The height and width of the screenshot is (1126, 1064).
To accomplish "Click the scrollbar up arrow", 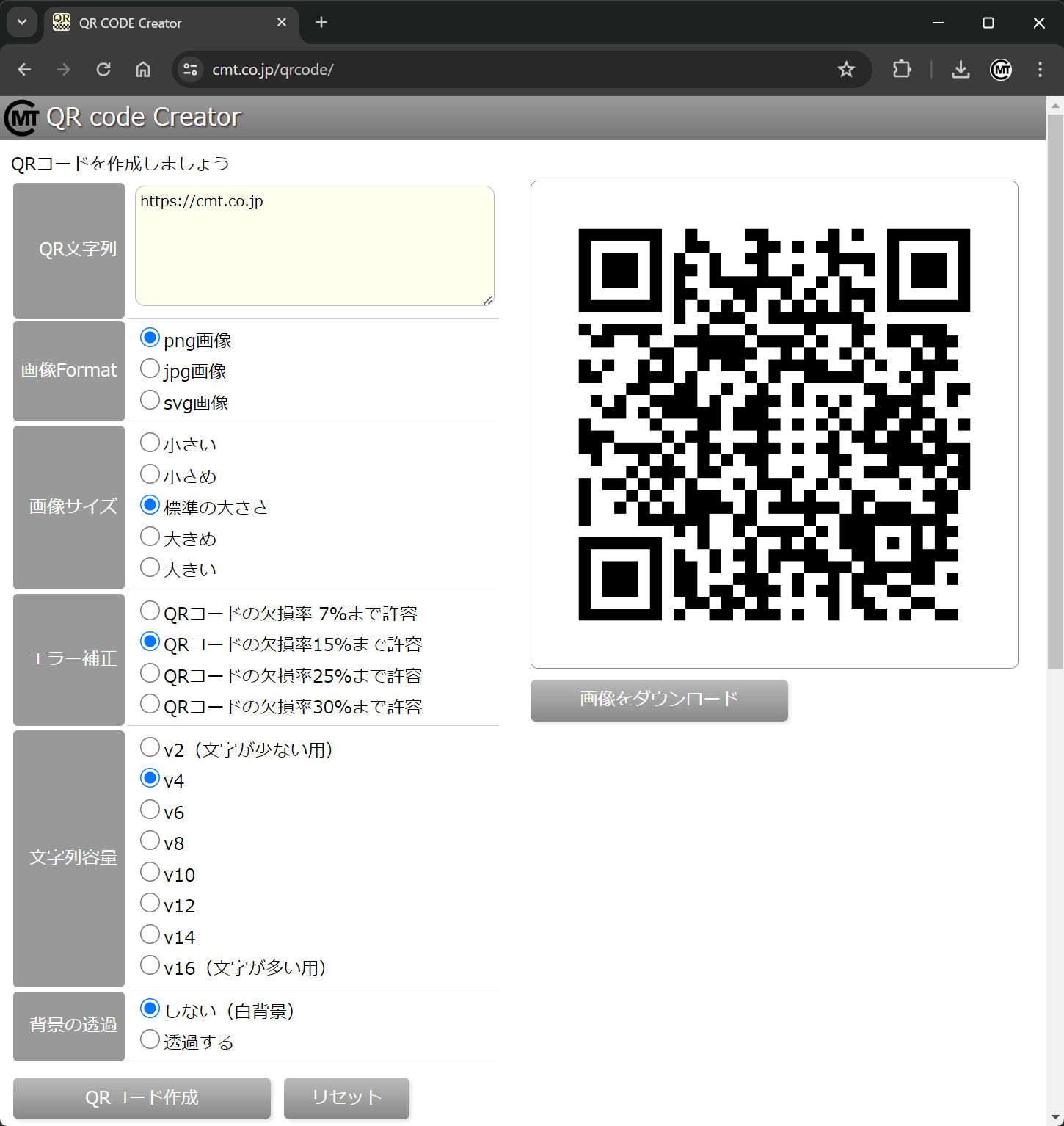I will [1055, 105].
